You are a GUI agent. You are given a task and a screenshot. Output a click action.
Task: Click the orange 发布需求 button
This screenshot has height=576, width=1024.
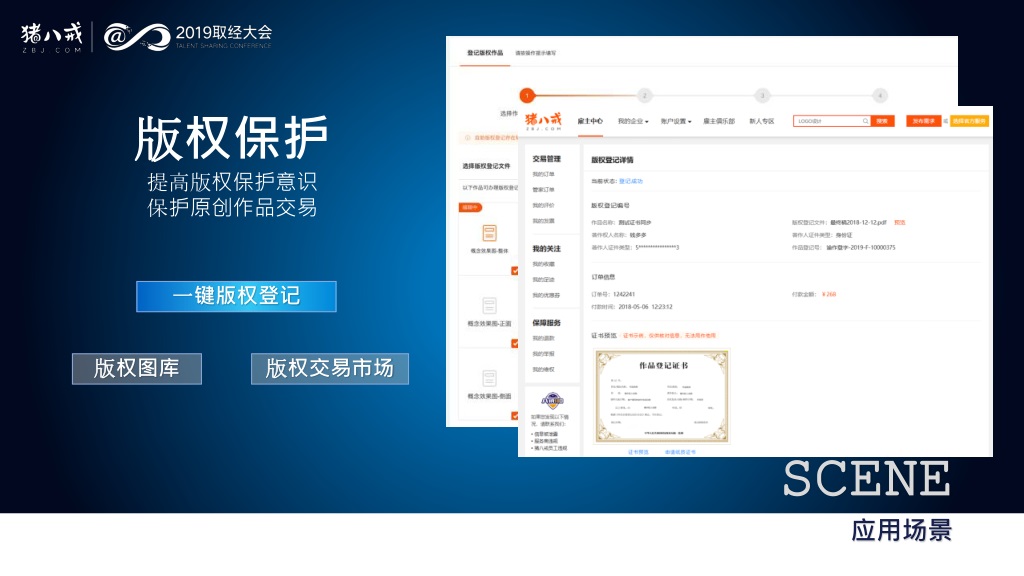(x=923, y=121)
